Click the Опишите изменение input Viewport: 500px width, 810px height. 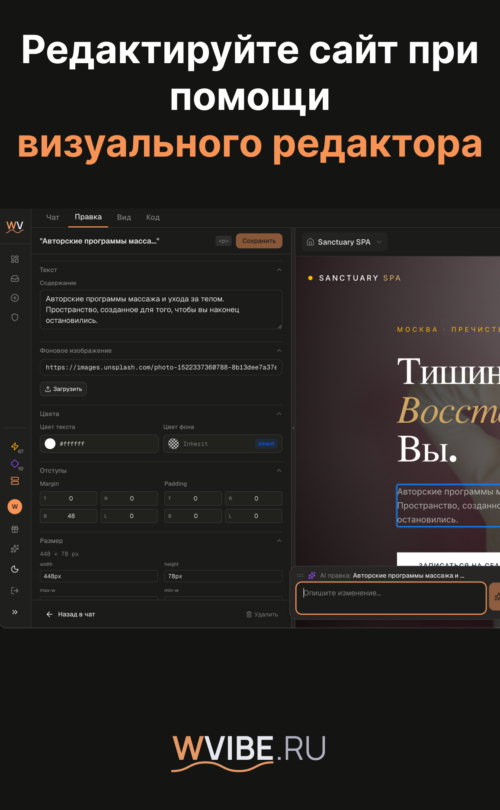[x=391, y=598]
